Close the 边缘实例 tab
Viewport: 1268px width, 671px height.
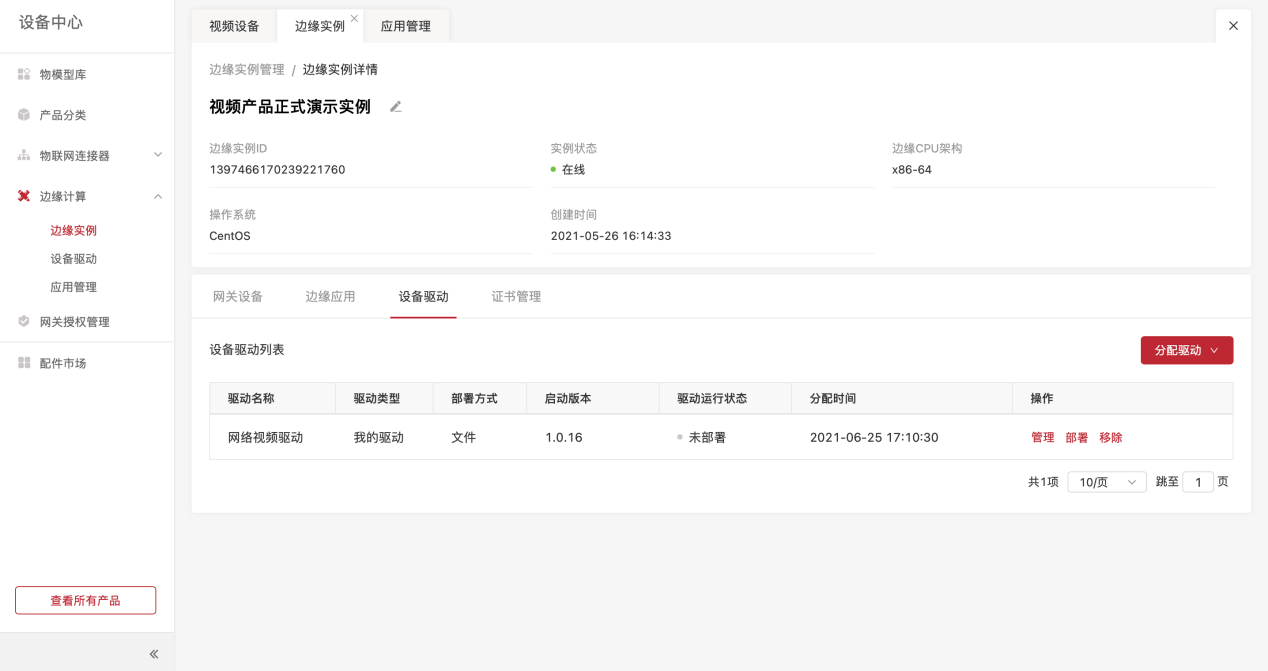coord(354,18)
